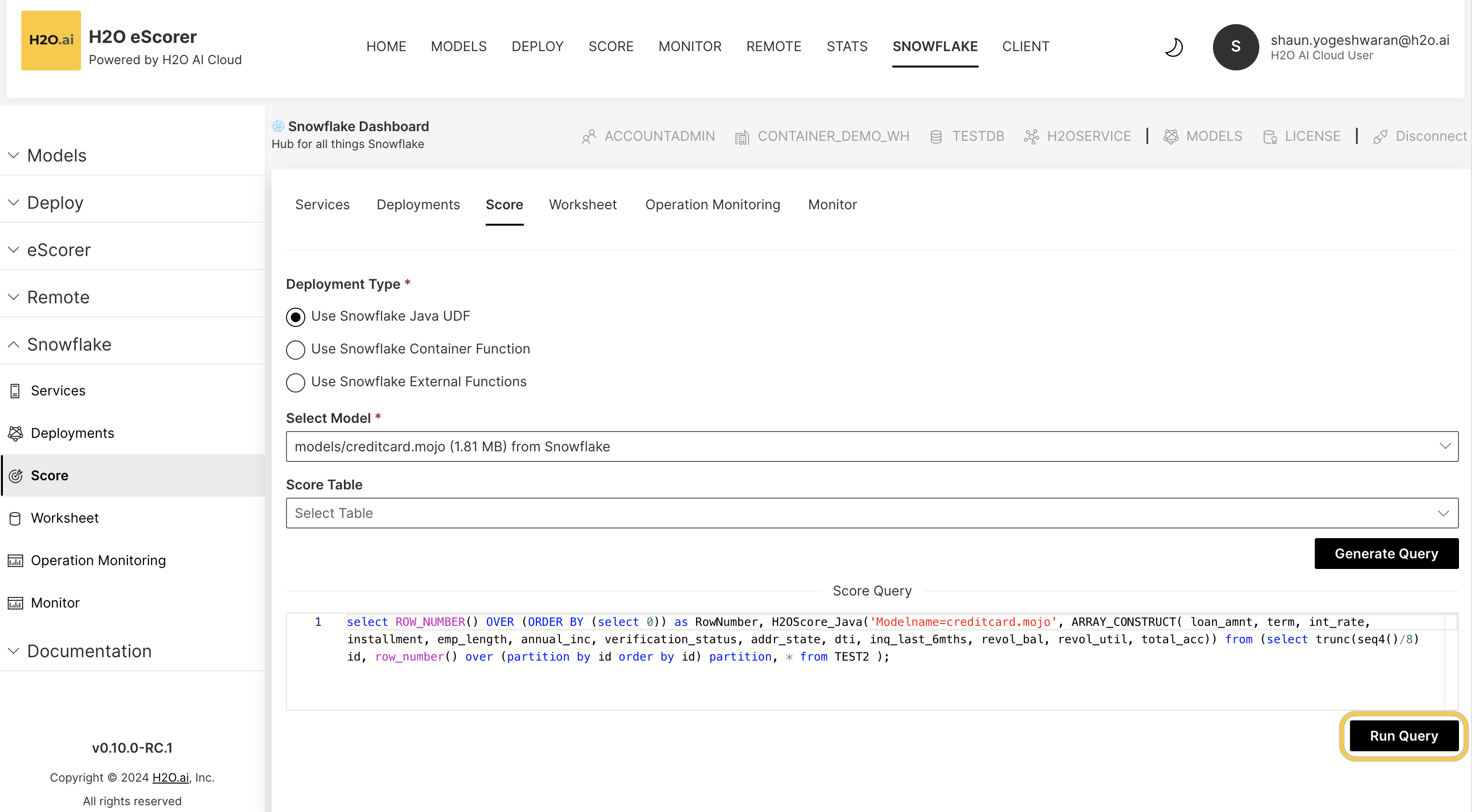The height and width of the screenshot is (812, 1472).
Task: Select Use Snowflake Java UDF option
Action: [x=296, y=317]
